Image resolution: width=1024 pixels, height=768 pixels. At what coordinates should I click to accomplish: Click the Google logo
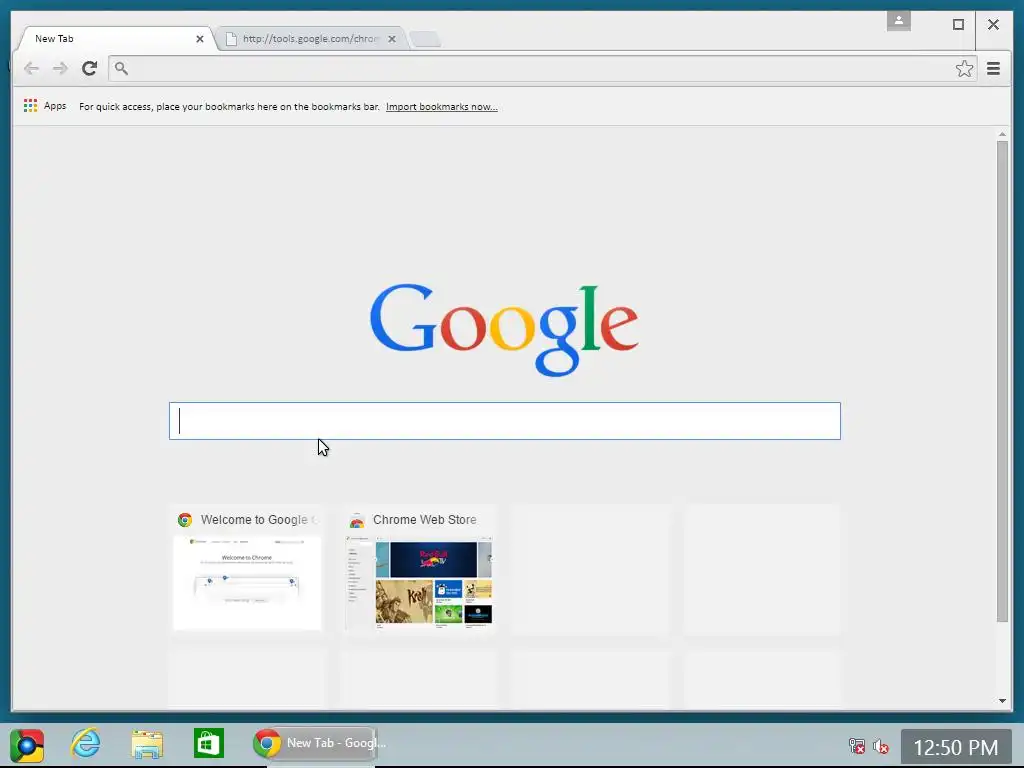click(x=504, y=328)
